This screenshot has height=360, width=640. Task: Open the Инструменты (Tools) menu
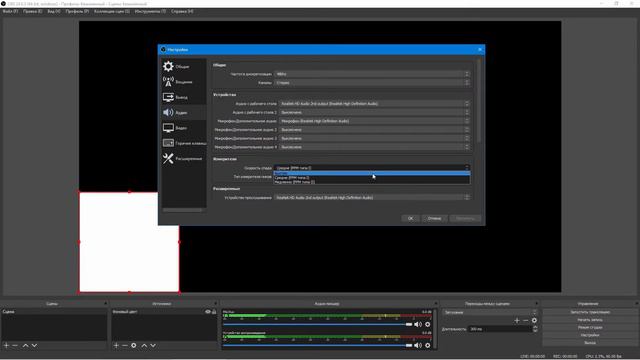pos(150,11)
